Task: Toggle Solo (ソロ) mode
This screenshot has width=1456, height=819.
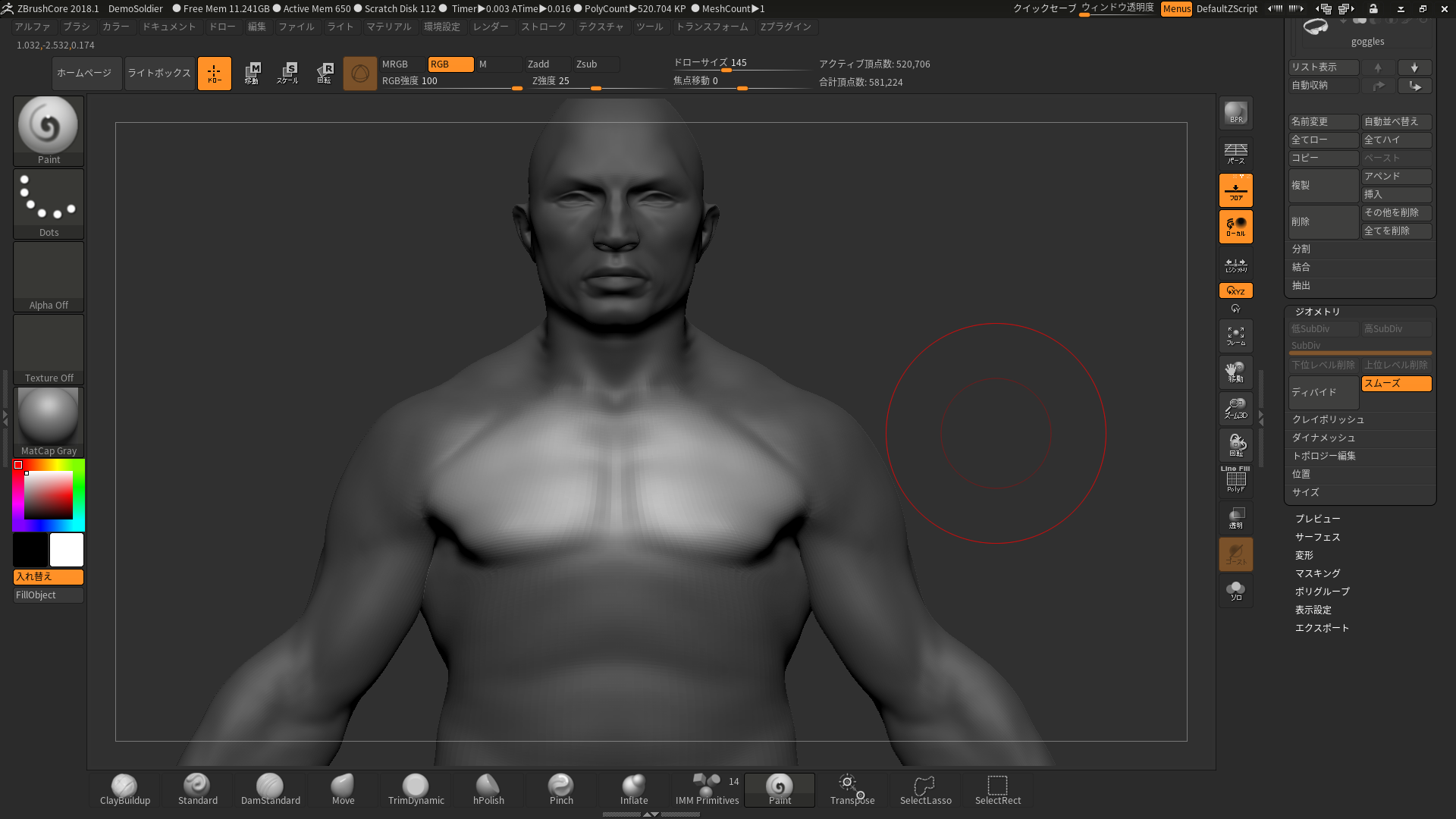Action: [x=1236, y=591]
